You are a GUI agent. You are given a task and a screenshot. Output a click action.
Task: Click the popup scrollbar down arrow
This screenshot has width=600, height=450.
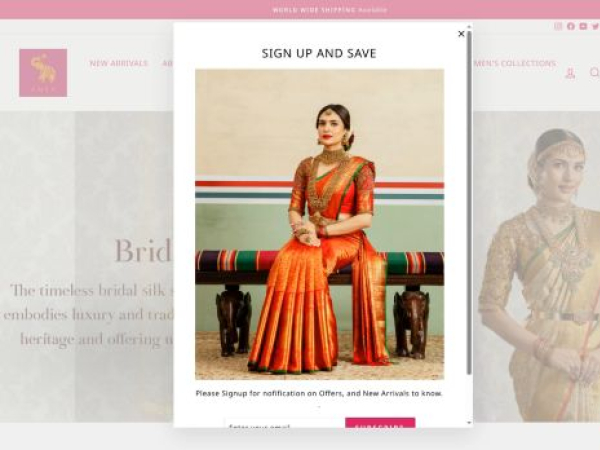click(469, 423)
